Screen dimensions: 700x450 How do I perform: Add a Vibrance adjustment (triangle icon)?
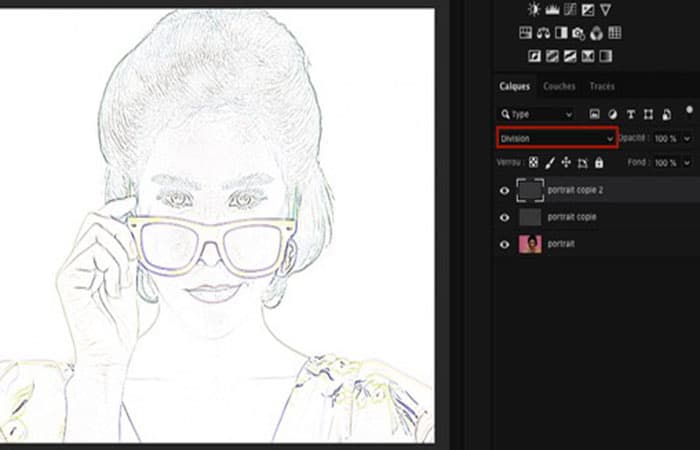tap(605, 9)
